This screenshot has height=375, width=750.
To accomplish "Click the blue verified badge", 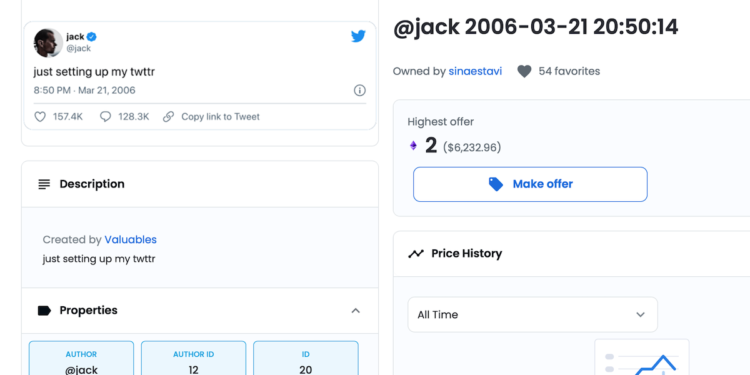I will (92, 37).
